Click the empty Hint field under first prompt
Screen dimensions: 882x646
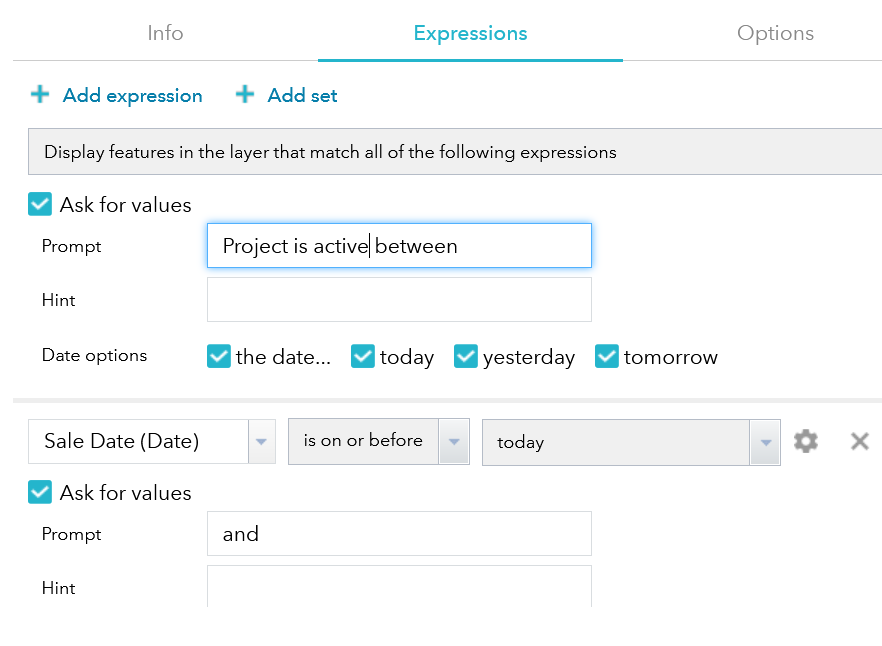click(399, 300)
